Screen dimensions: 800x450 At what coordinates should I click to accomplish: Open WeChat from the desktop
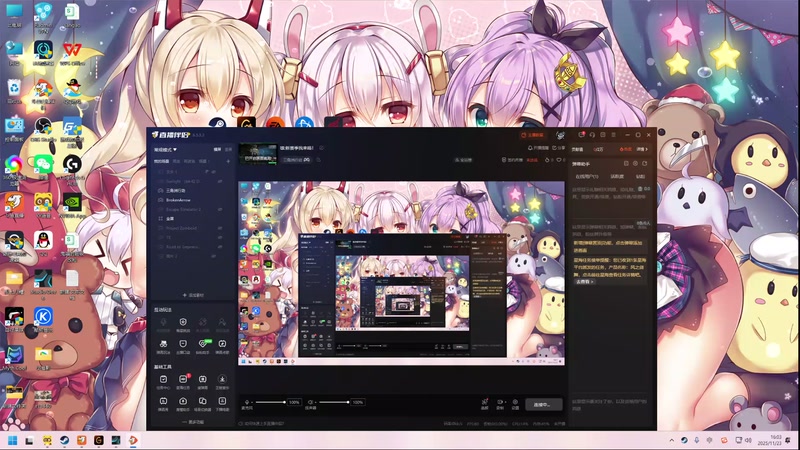[x=43, y=167]
